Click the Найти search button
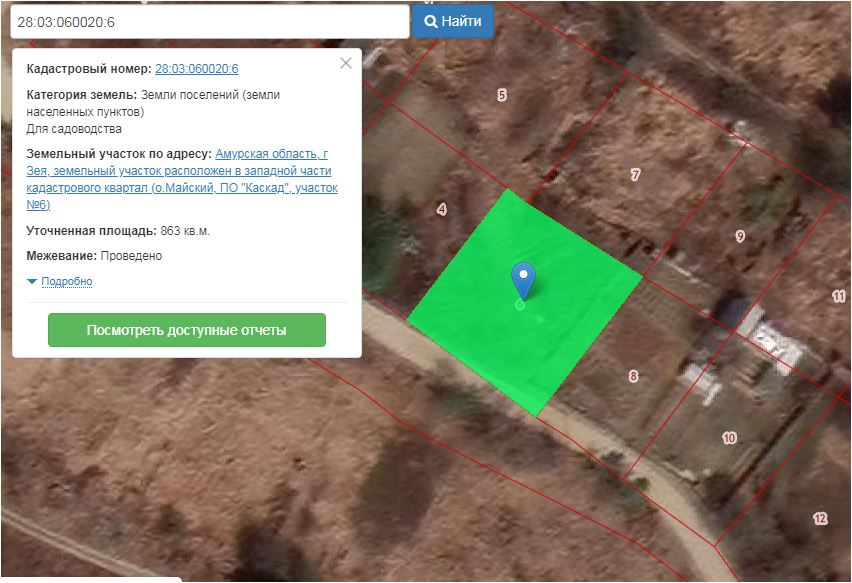Screen dimensions: 852x583 [453, 21]
